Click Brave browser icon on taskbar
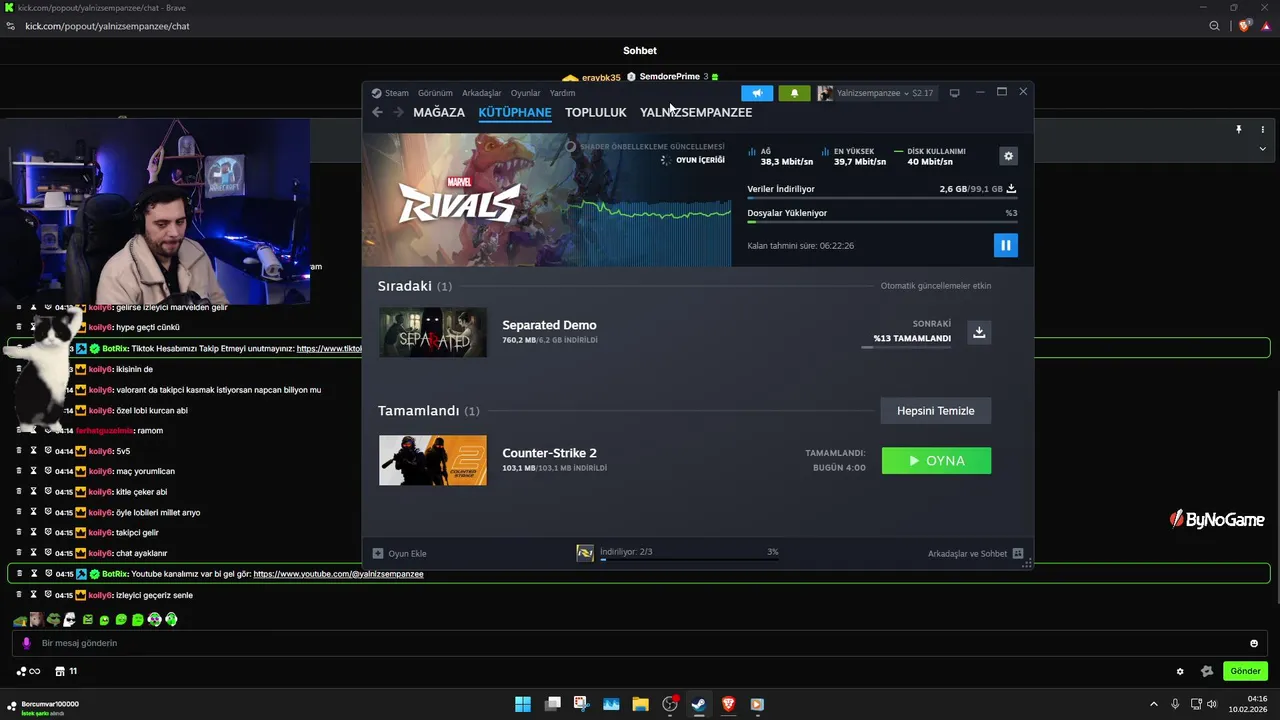The width and height of the screenshot is (1280, 720). tap(728, 704)
